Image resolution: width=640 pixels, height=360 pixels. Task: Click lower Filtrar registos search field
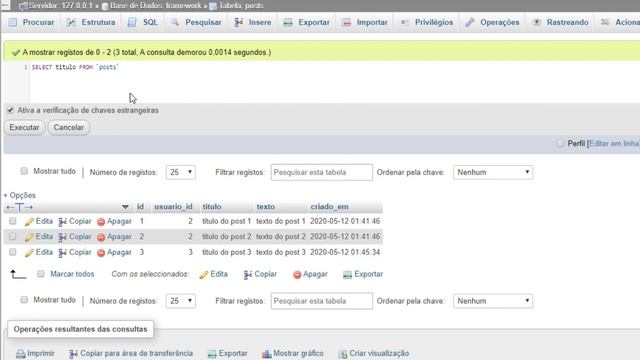[322, 301]
